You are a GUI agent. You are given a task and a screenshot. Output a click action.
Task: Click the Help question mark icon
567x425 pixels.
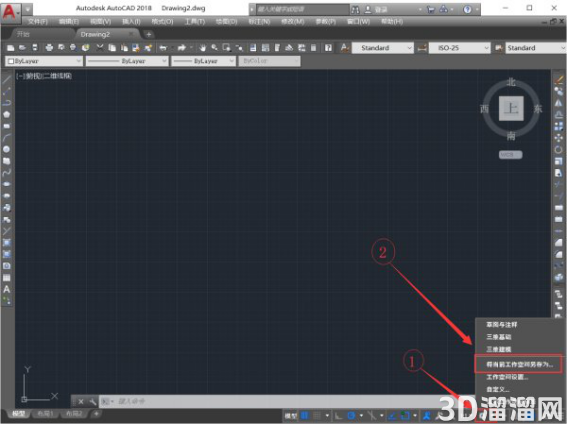point(328,48)
